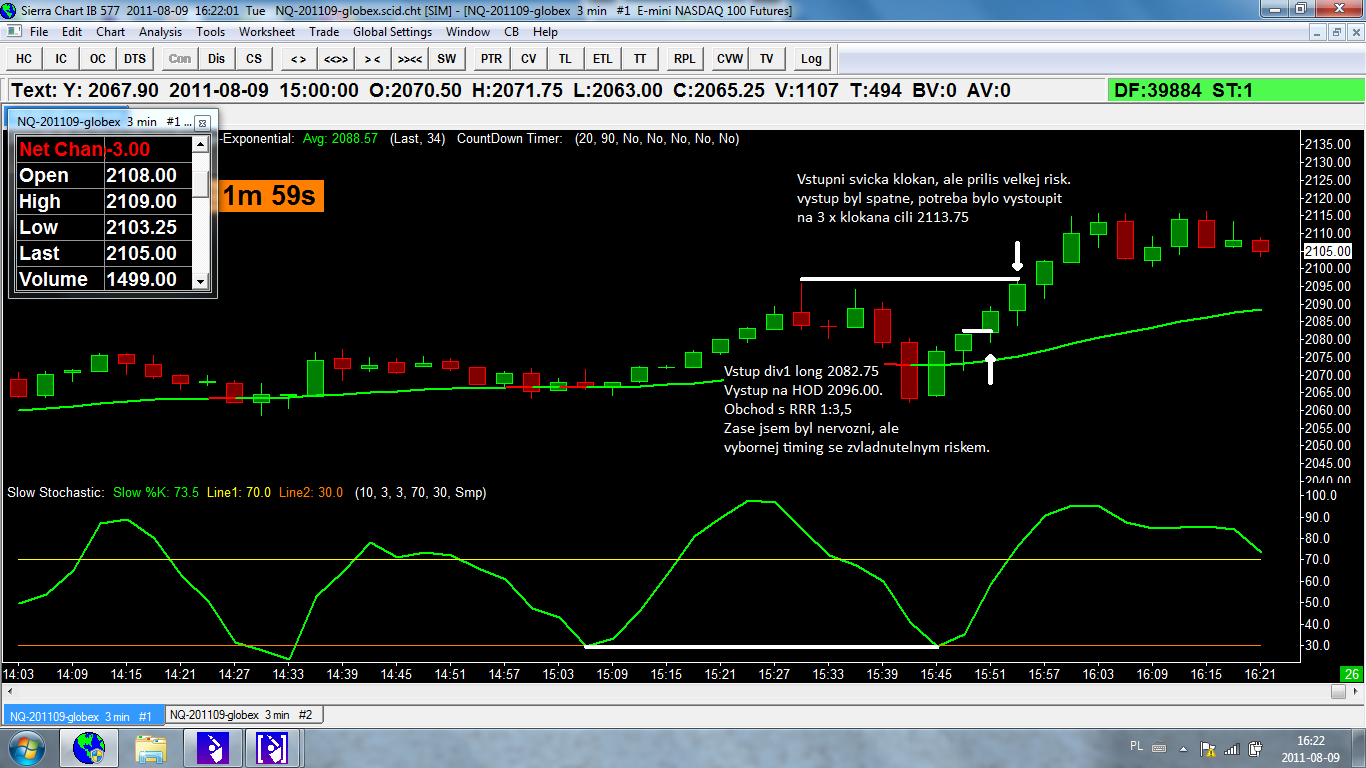This screenshot has width=1366, height=768.
Task: Toggle the CV toolbar button
Action: (x=529, y=59)
